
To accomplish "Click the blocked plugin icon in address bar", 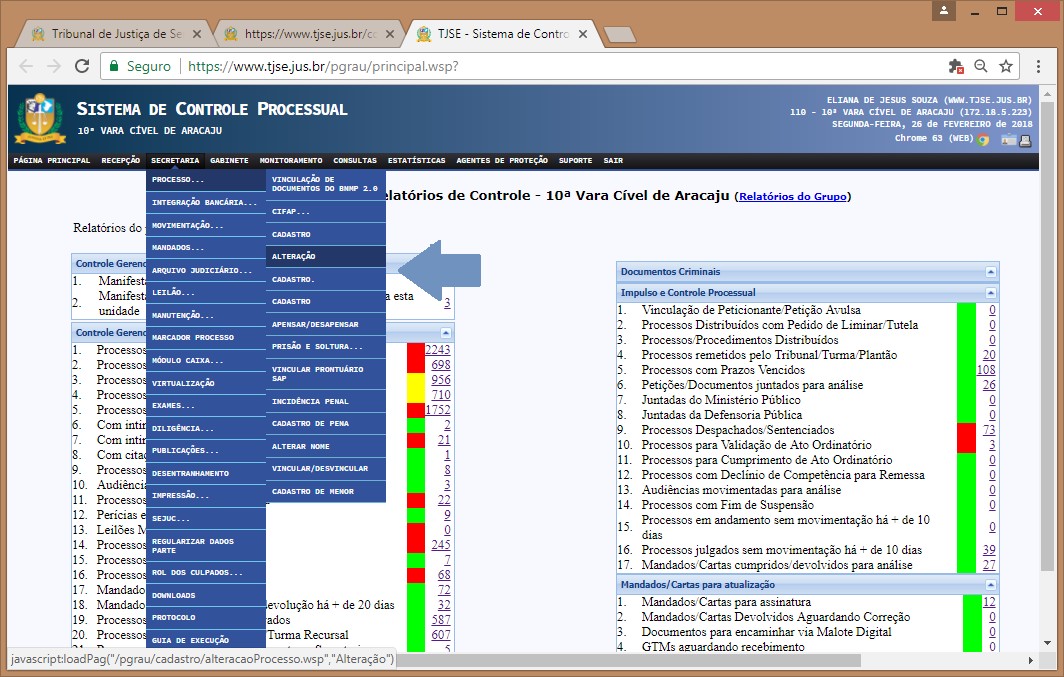I will click(x=956, y=66).
